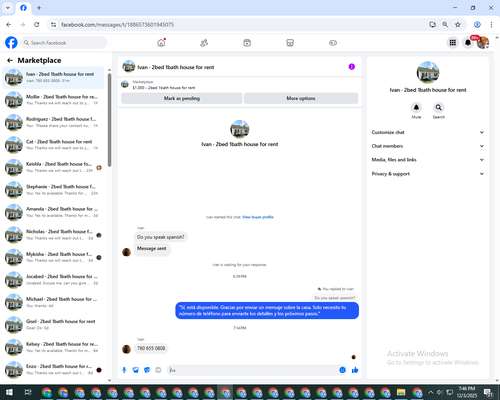Click the 'Do you speak spanish?' message from Ivan
Image resolution: width=500 pixels, height=400 pixels.
pyautogui.click(x=160, y=237)
